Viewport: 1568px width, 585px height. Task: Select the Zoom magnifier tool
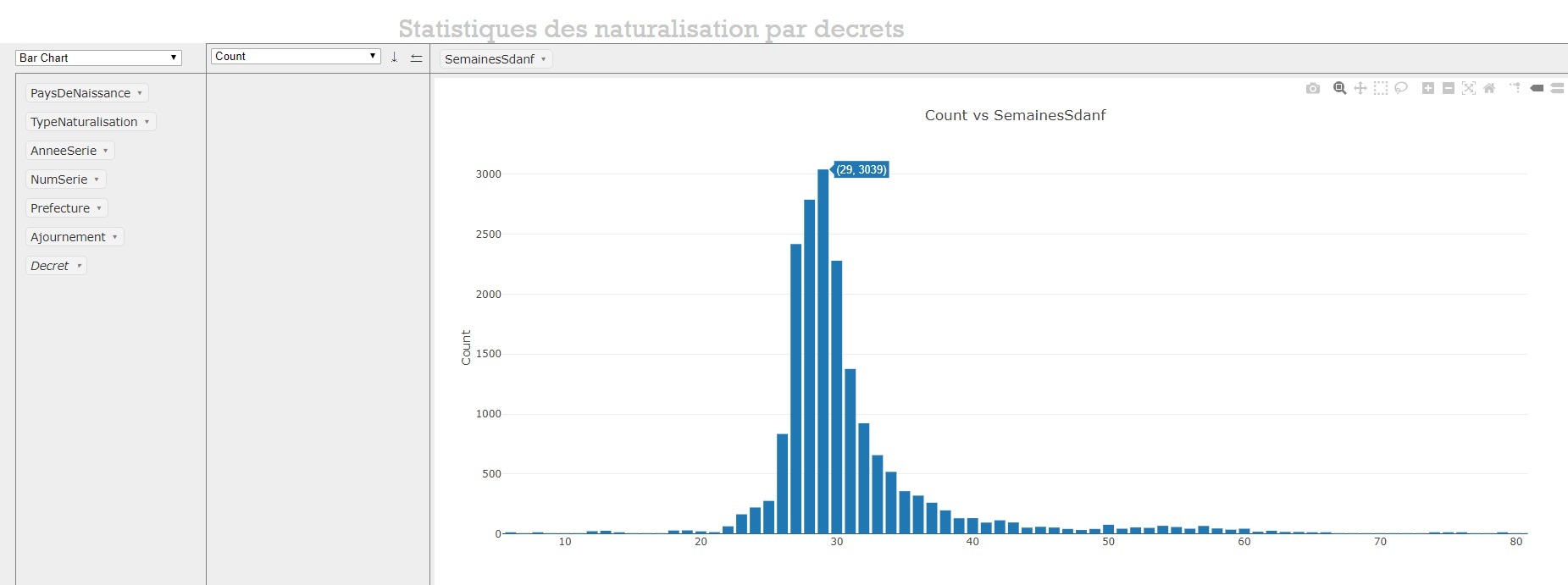[x=1339, y=88]
